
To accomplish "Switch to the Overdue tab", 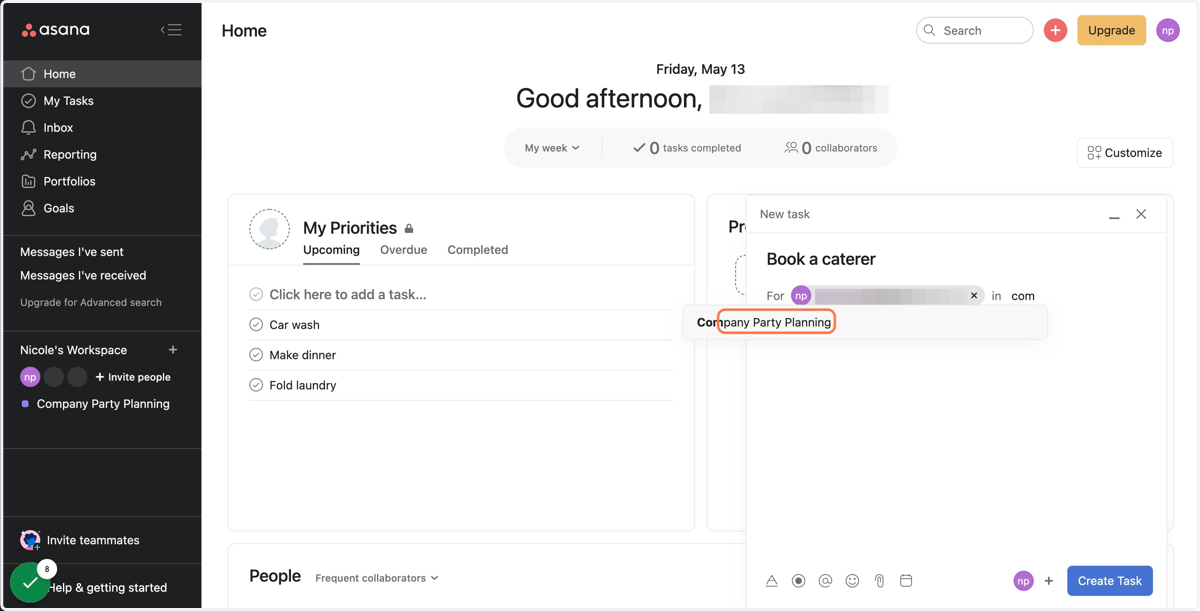I will click(403, 250).
